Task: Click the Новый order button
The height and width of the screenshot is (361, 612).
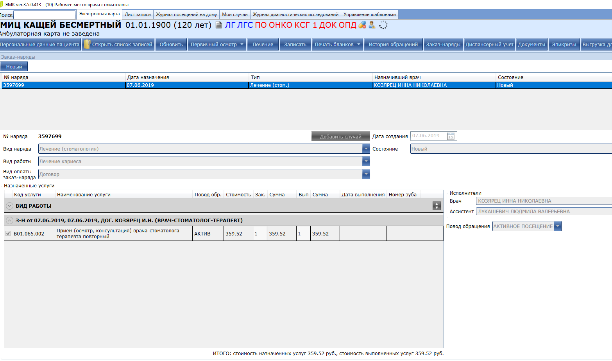Action: coord(14,67)
